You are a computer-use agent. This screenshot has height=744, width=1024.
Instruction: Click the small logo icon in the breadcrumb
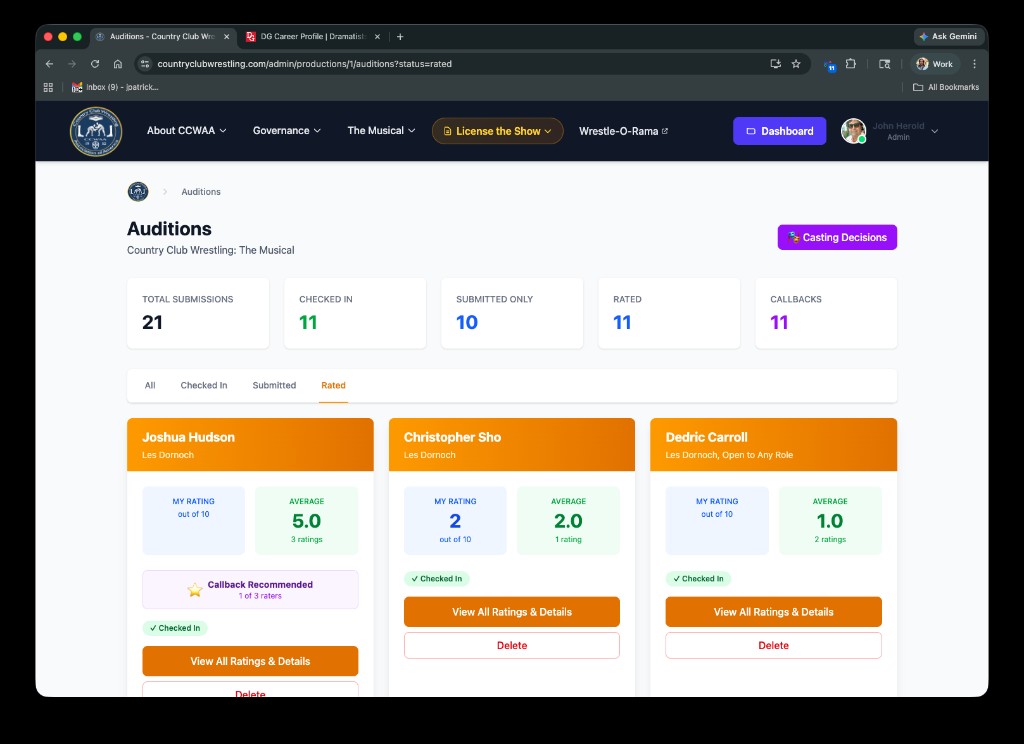click(137, 191)
